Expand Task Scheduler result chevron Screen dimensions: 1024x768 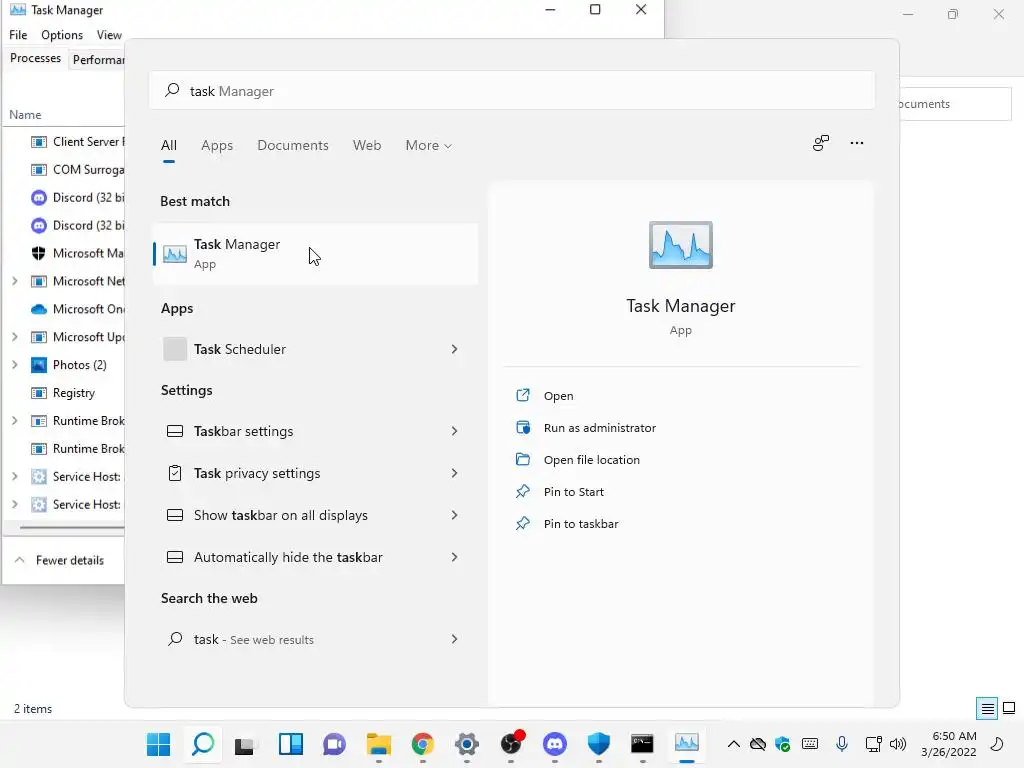click(455, 349)
